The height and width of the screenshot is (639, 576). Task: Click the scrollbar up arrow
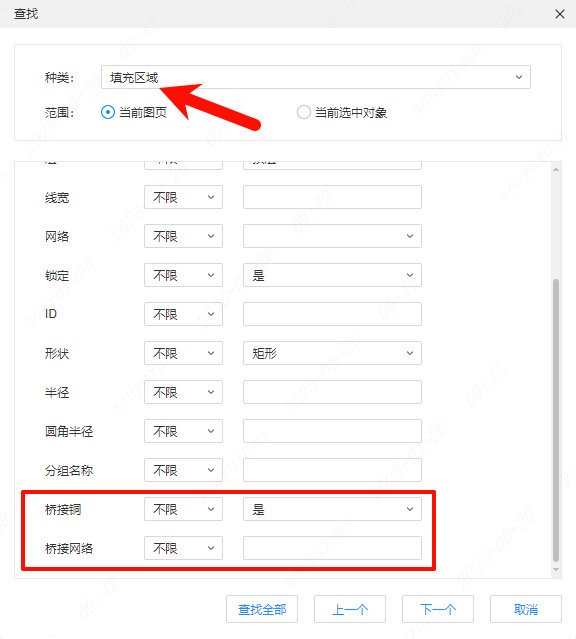click(556, 169)
